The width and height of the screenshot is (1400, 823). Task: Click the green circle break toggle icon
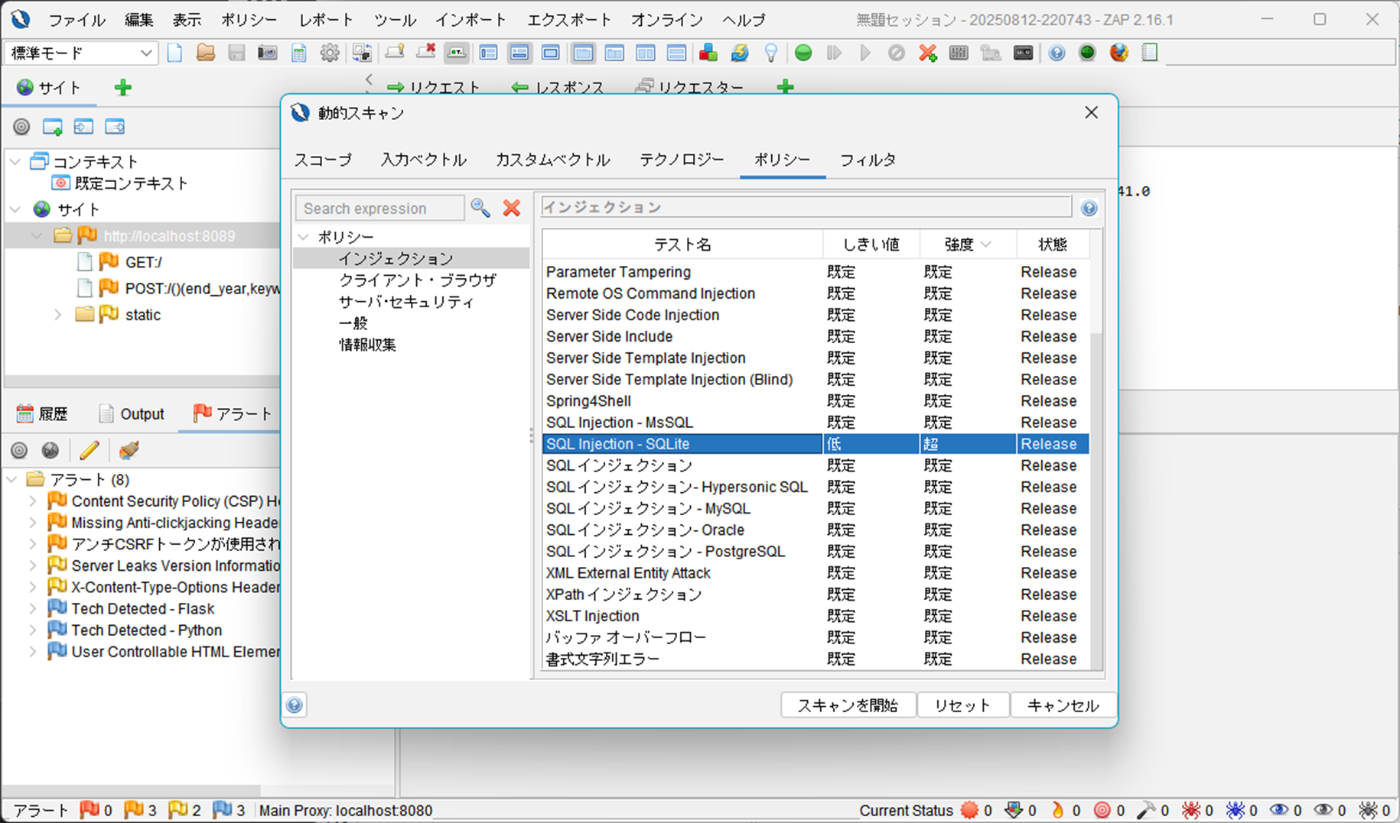click(x=803, y=53)
